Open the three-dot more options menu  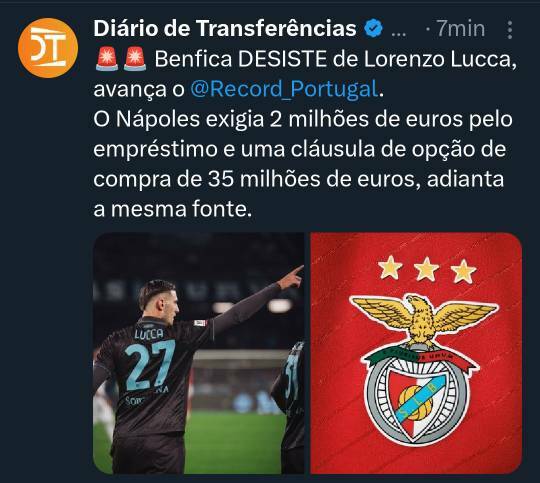tap(510, 30)
